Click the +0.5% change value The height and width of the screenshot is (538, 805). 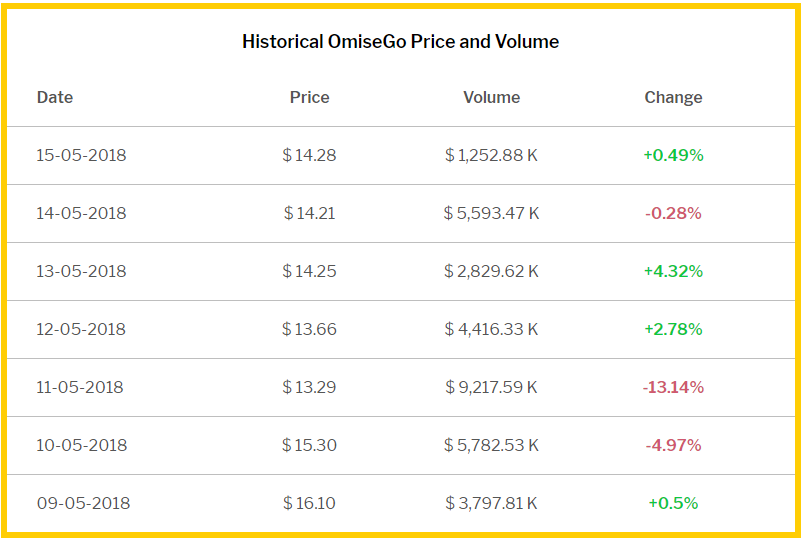tap(673, 503)
